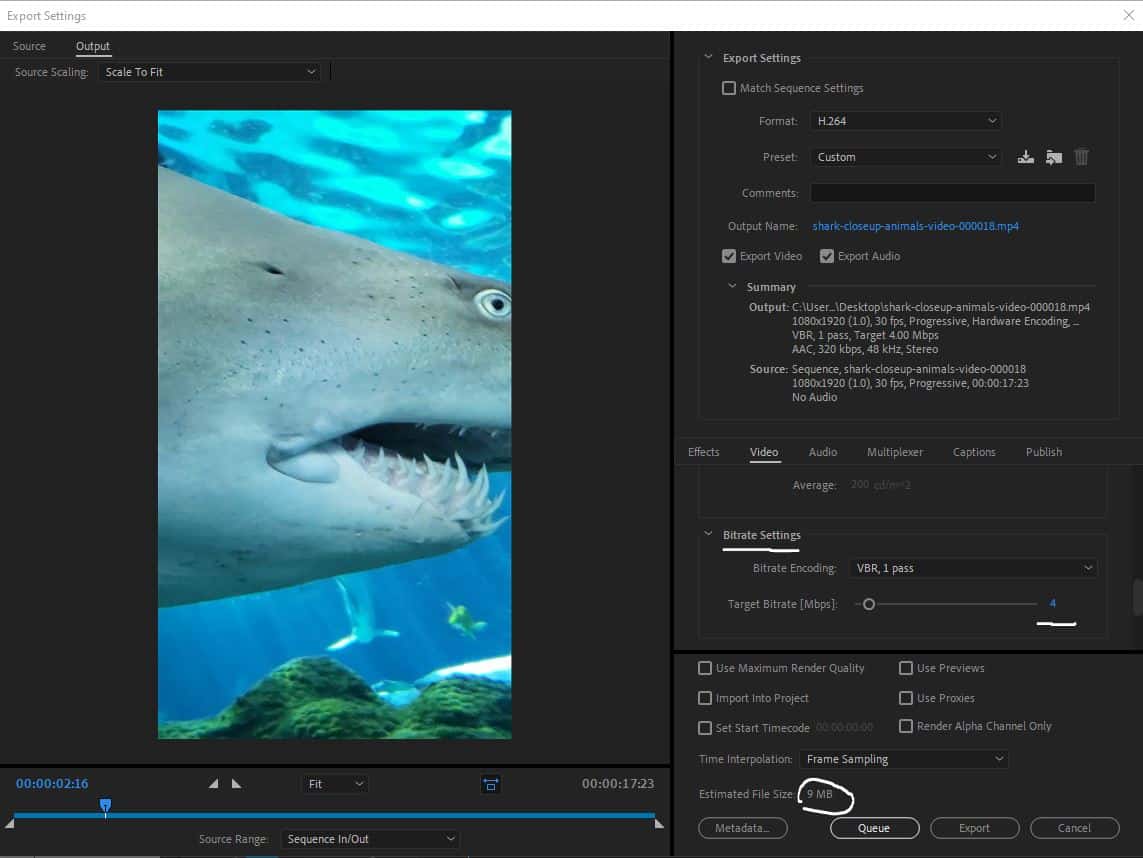Enable Use Maximum Render Quality
The image size is (1143, 858).
(x=705, y=668)
